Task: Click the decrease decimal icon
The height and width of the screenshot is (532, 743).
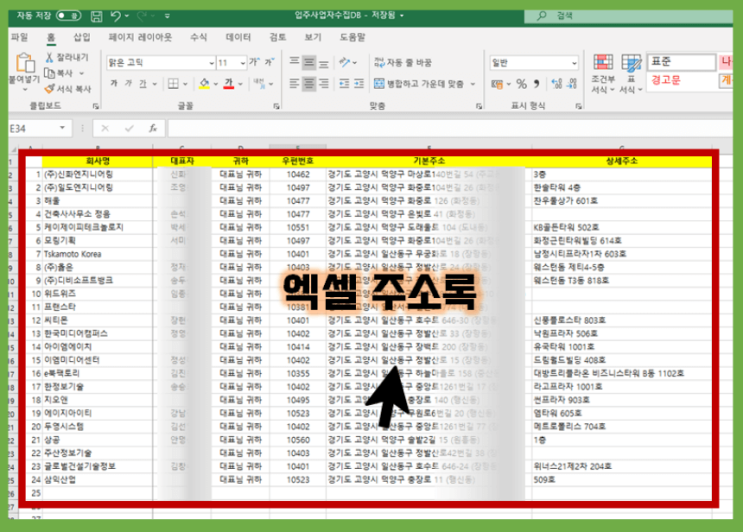Action: [x=572, y=84]
